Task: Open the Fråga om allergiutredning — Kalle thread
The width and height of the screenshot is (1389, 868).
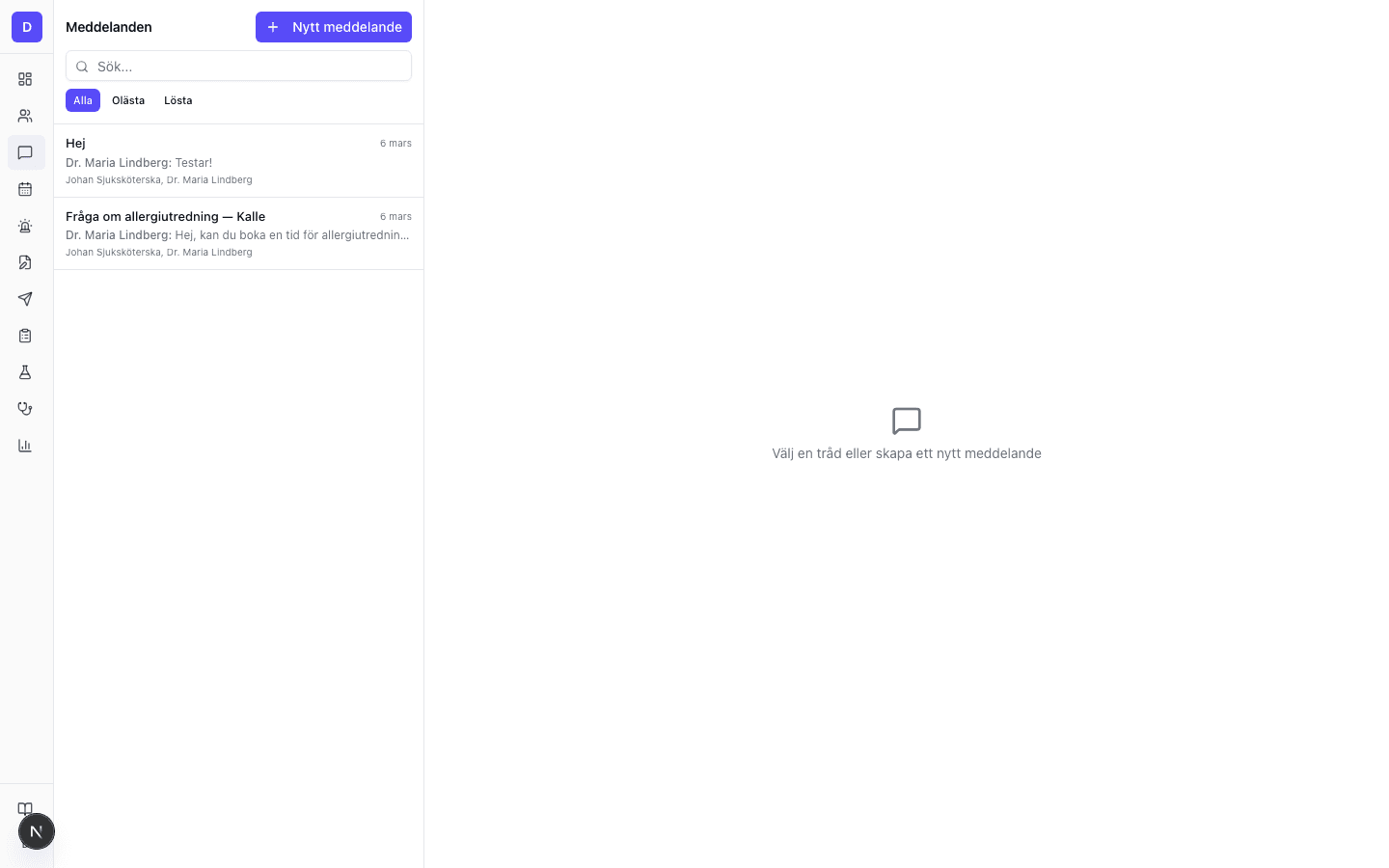Action: (238, 234)
